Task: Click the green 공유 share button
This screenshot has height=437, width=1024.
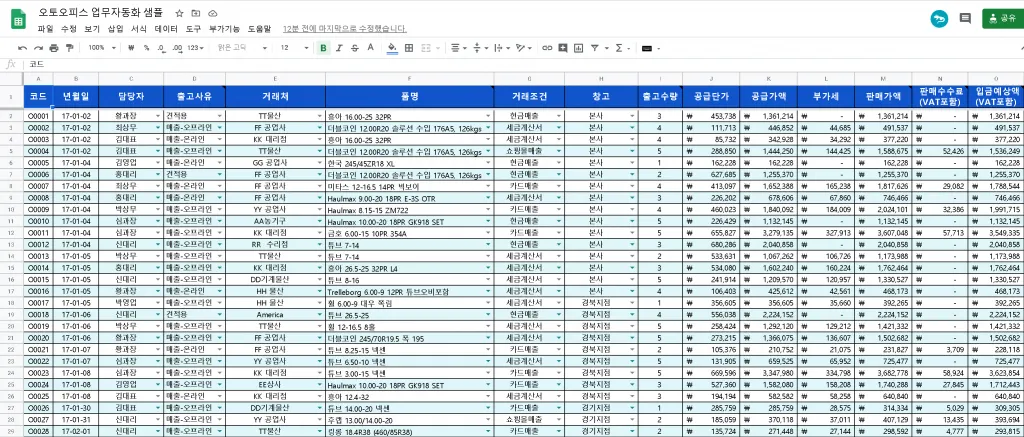Action: [x=1002, y=18]
